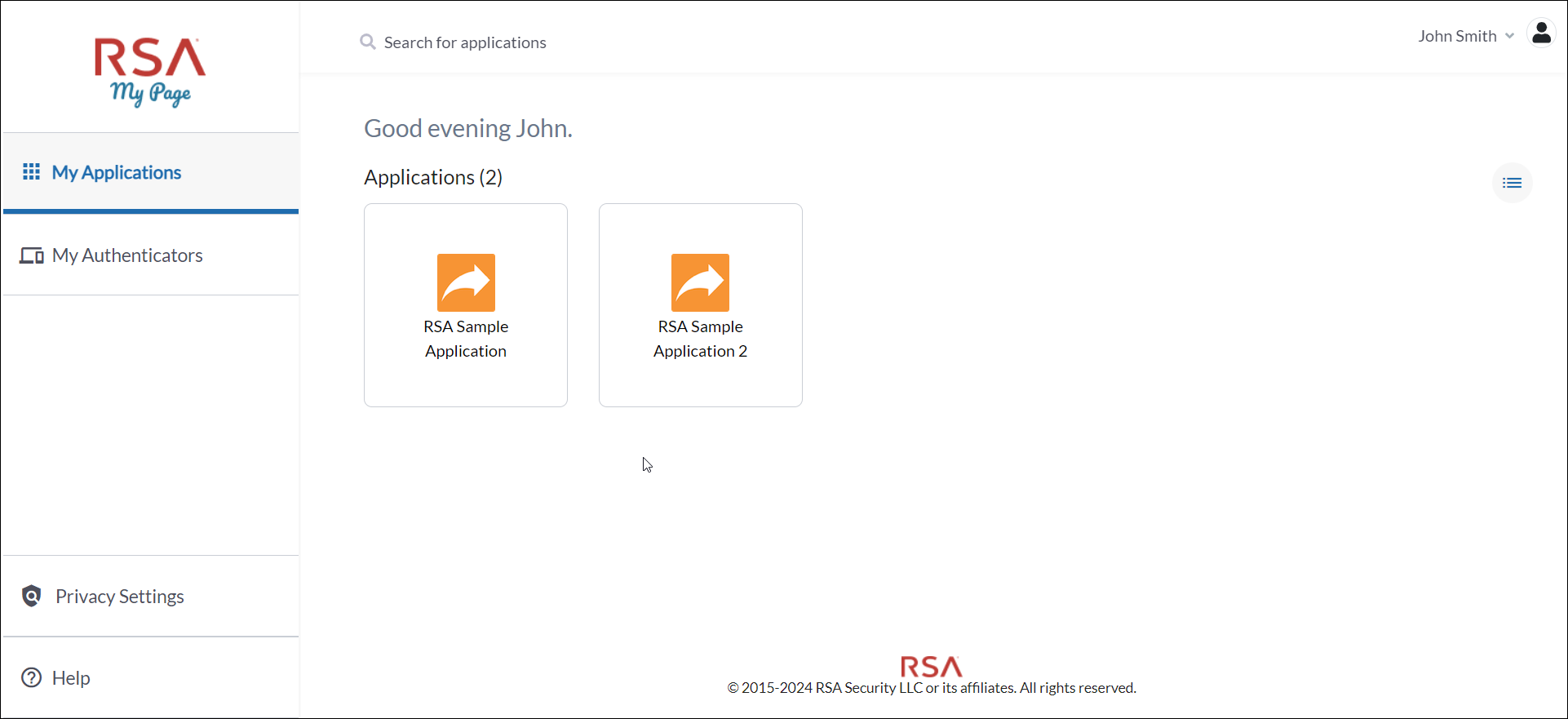Open the John Smith user name menu
This screenshot has width=1568, height=719.
pyautogui.click(x=1456, y=36)
